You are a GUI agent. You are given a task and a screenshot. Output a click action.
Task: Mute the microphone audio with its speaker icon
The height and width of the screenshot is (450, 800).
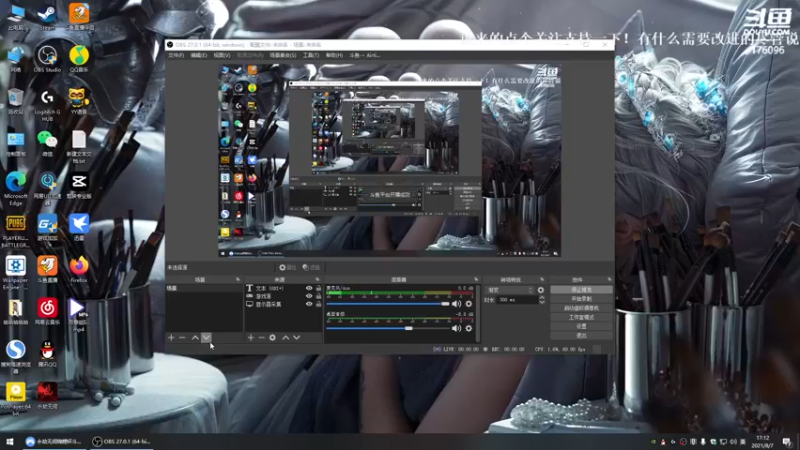click(457, 304)
